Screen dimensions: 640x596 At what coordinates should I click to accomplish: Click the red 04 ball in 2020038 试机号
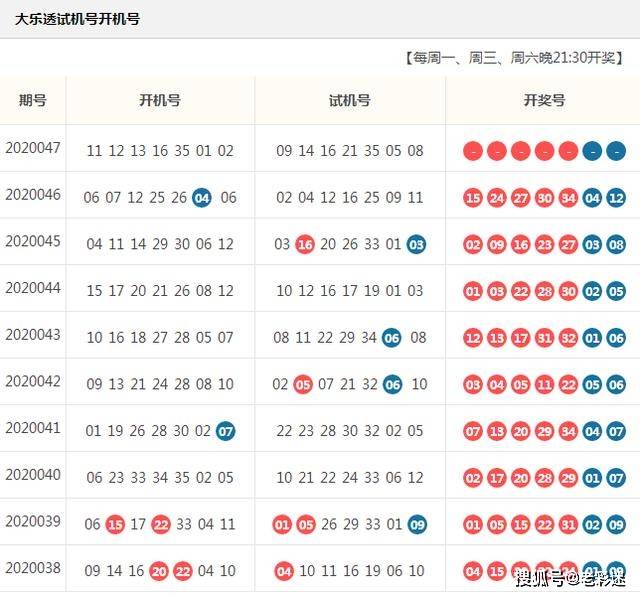[x=284, y=571]
